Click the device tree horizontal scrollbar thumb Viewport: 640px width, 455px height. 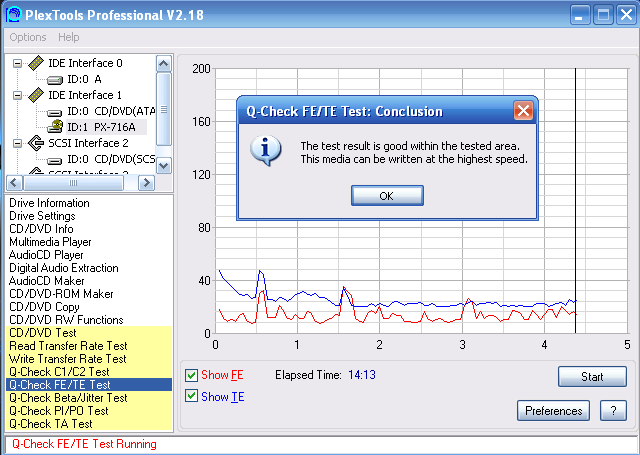[x=73, y=183]
